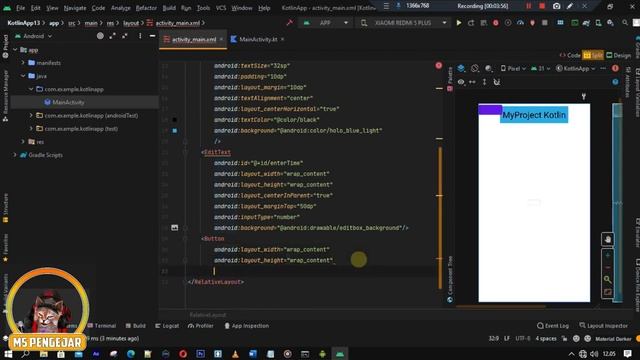Click the volume icon in the system tray
This screenshot has height=360, width=640.
coord(594,354)
